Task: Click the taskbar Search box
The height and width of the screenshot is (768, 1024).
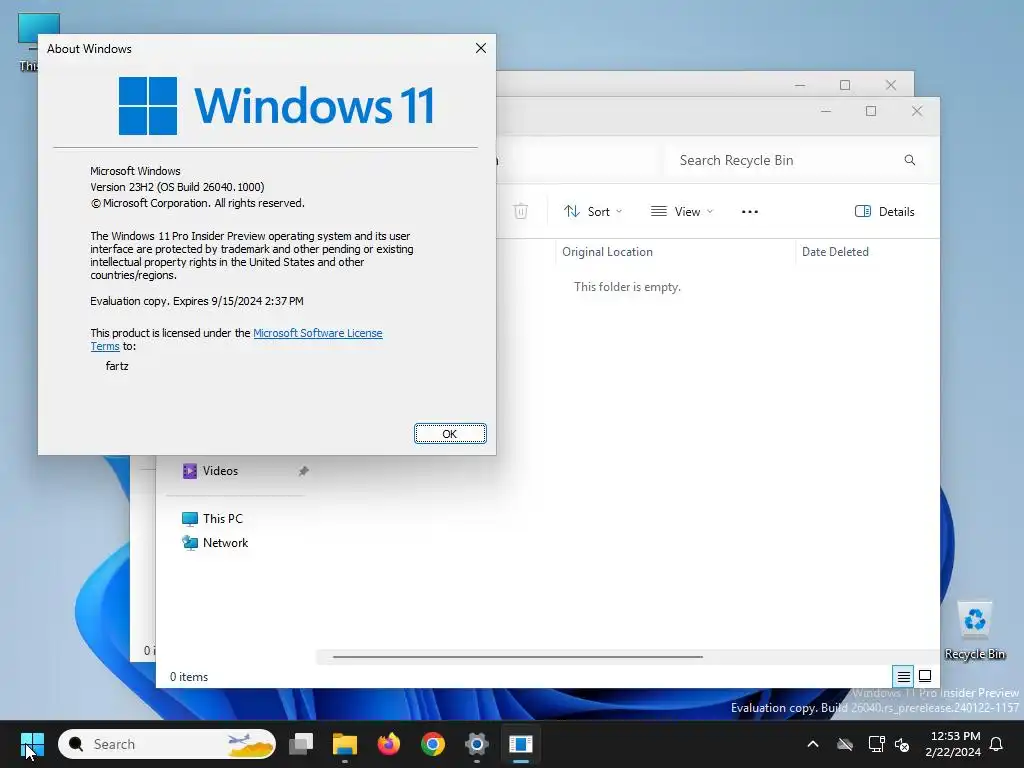Action: pos(167,744)
